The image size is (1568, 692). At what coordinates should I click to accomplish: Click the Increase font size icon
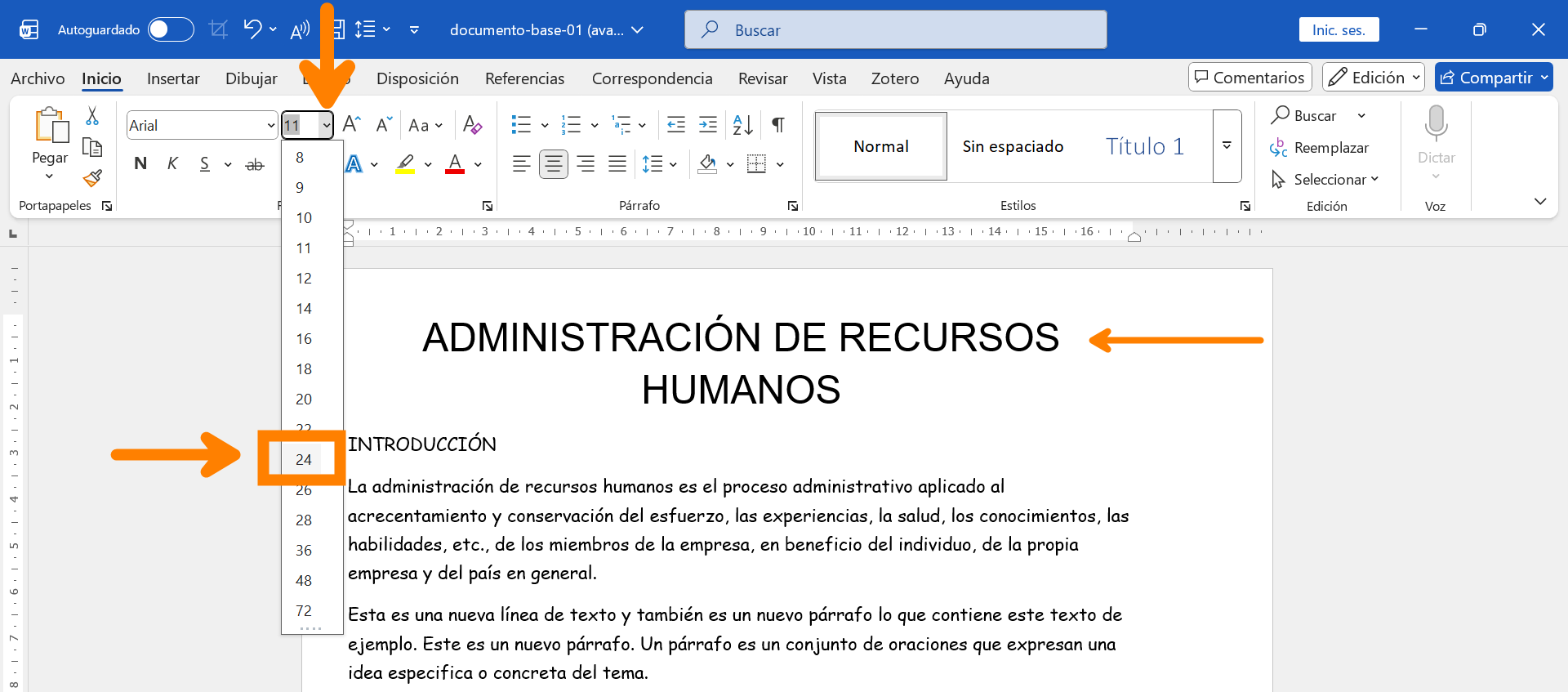click(x=352, y=124)
